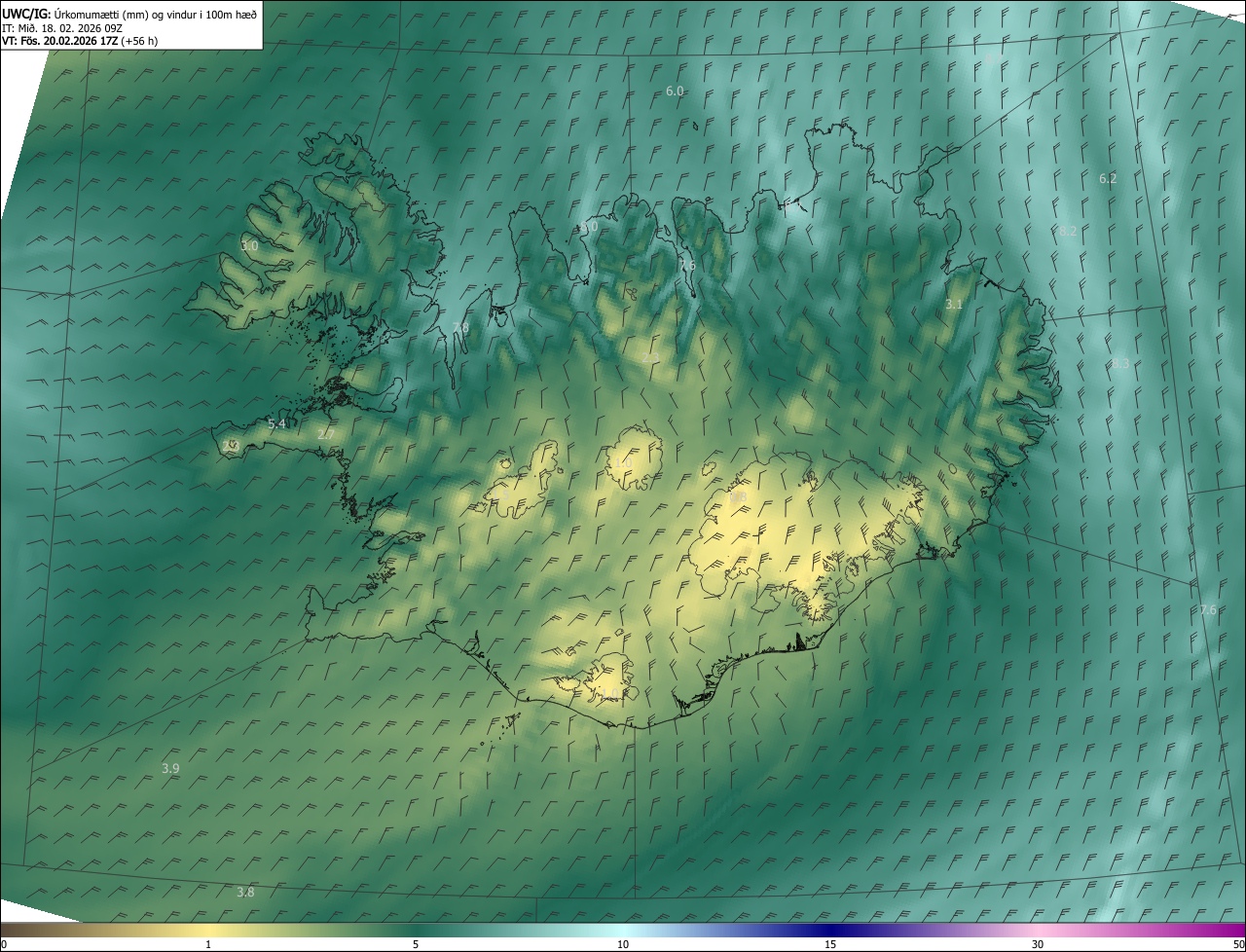This screenshot has width=1246, height=952.
Task: Click the 3.9 value label over the southwest sea
Action: coord(170,768)
